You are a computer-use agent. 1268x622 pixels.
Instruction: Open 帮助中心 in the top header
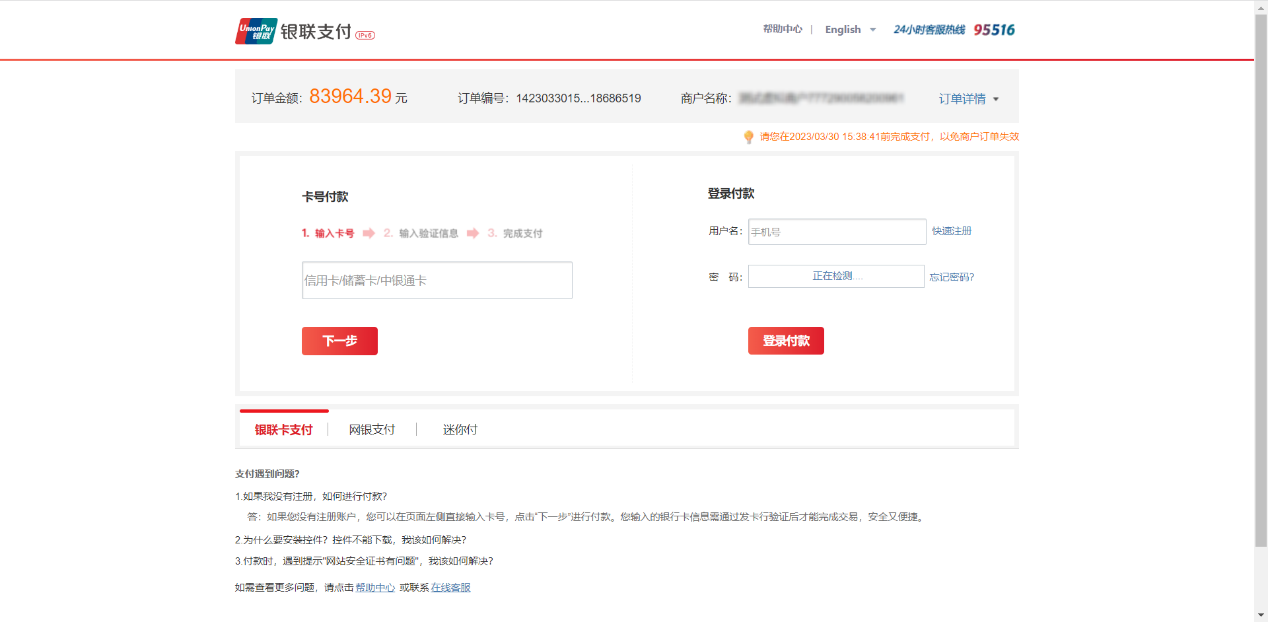pos(782,30)
